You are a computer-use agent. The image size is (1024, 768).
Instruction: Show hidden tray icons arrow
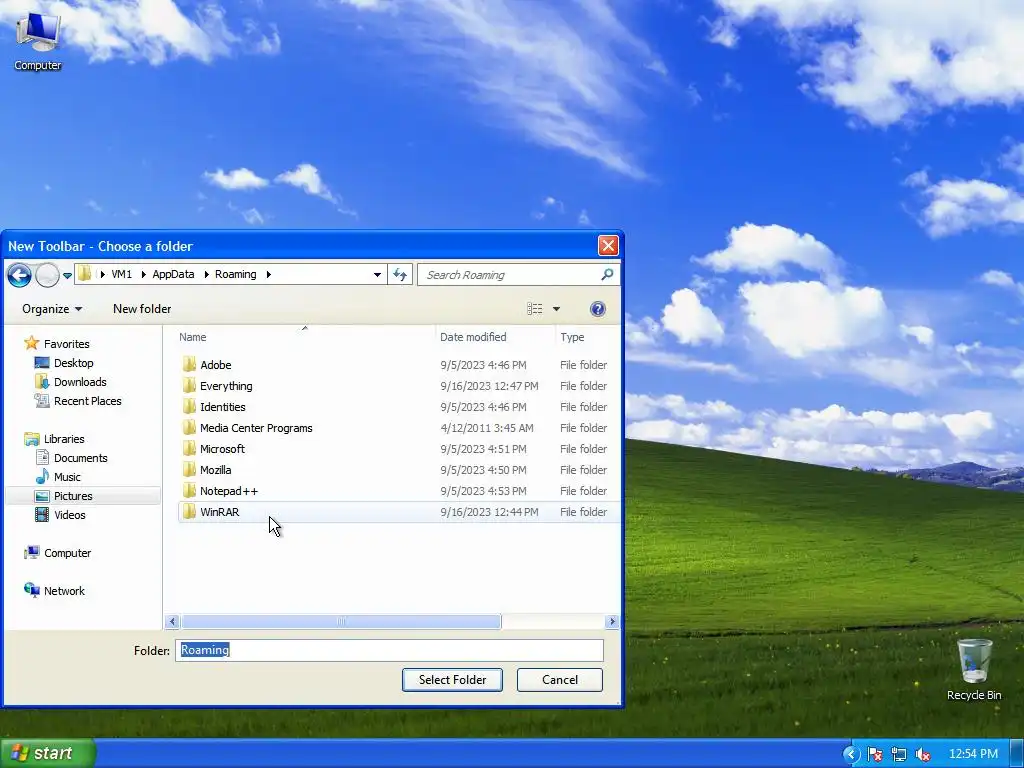(850, 754)
